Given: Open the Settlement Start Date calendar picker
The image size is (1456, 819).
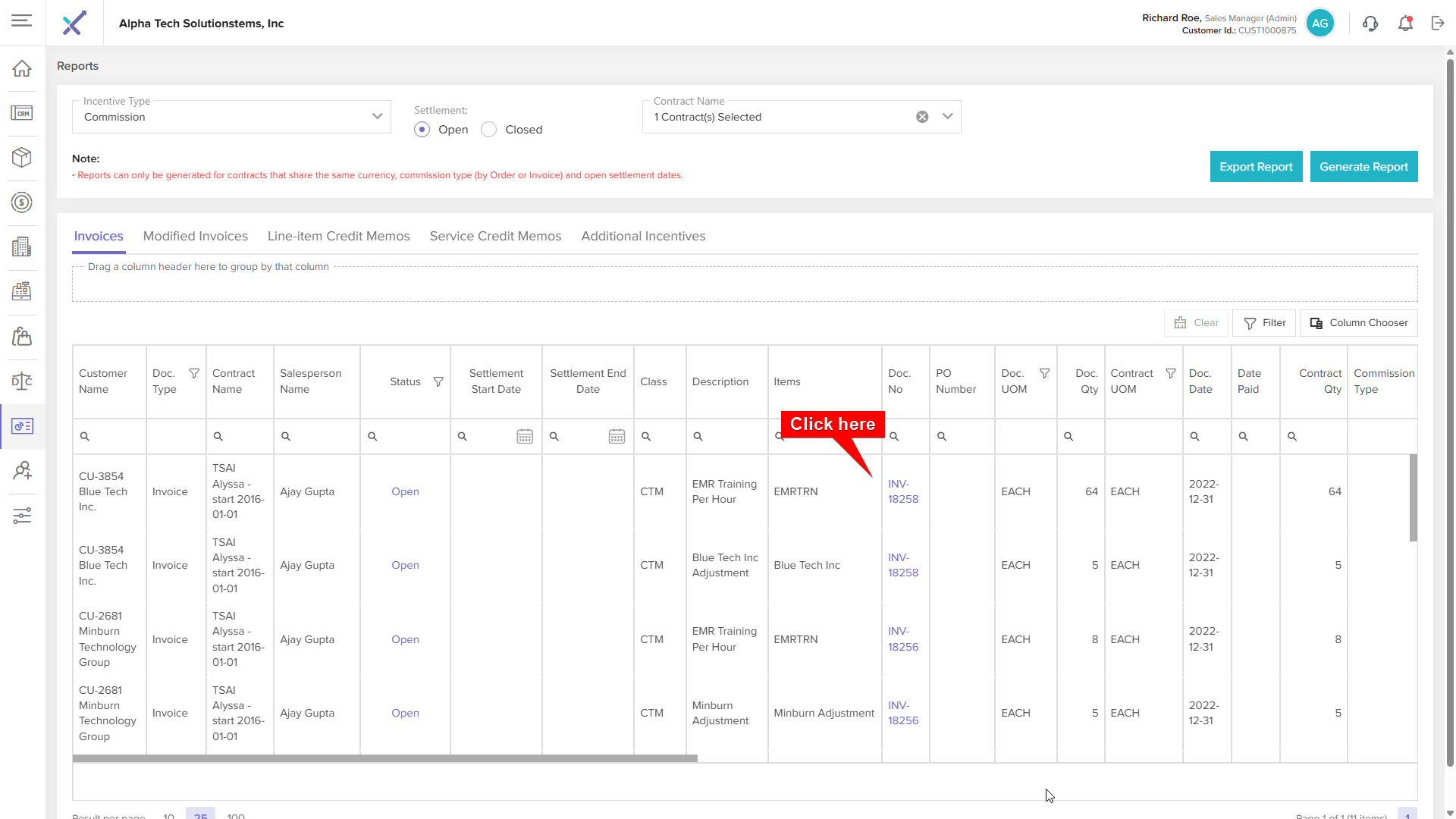Looking at the screenshot, I should [525, 437].
